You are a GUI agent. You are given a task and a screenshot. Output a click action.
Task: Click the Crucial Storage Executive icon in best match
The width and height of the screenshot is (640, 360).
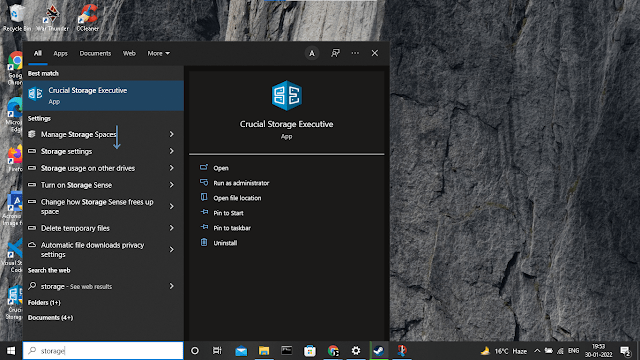tap(35, 94)
